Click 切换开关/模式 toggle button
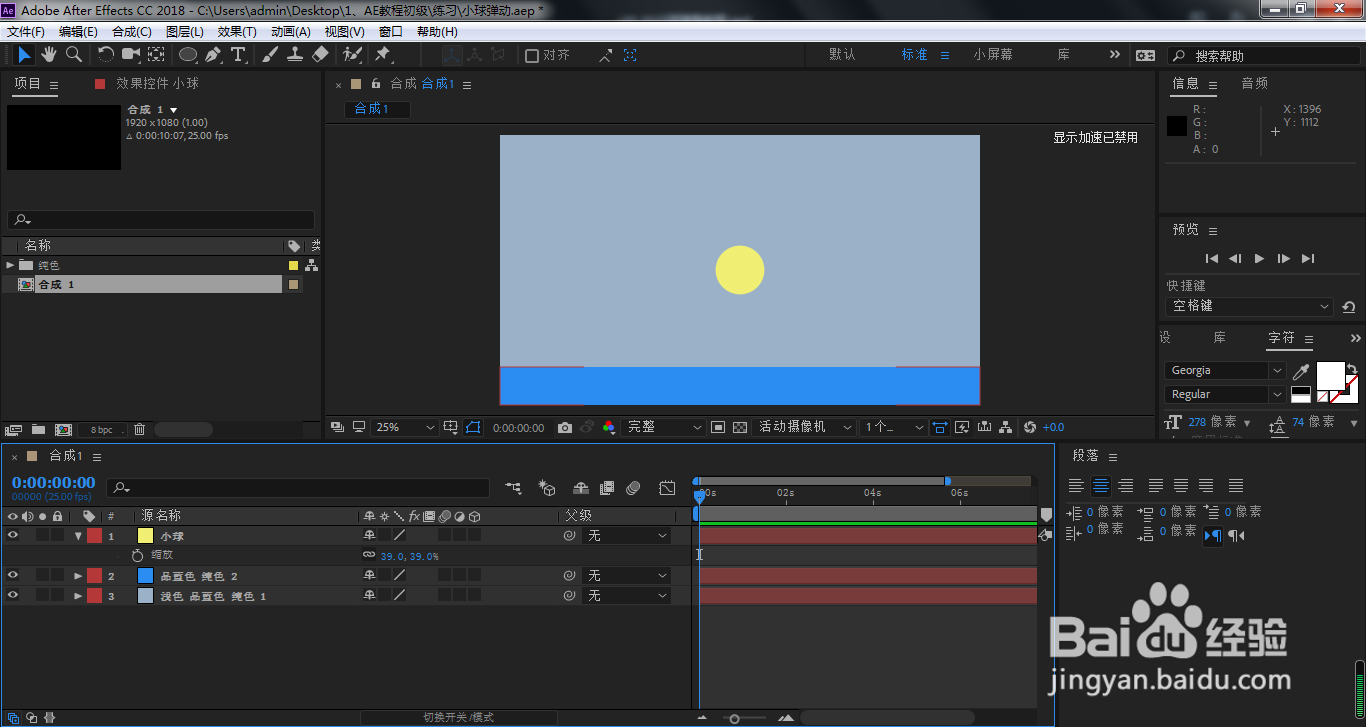 (458, 717)
